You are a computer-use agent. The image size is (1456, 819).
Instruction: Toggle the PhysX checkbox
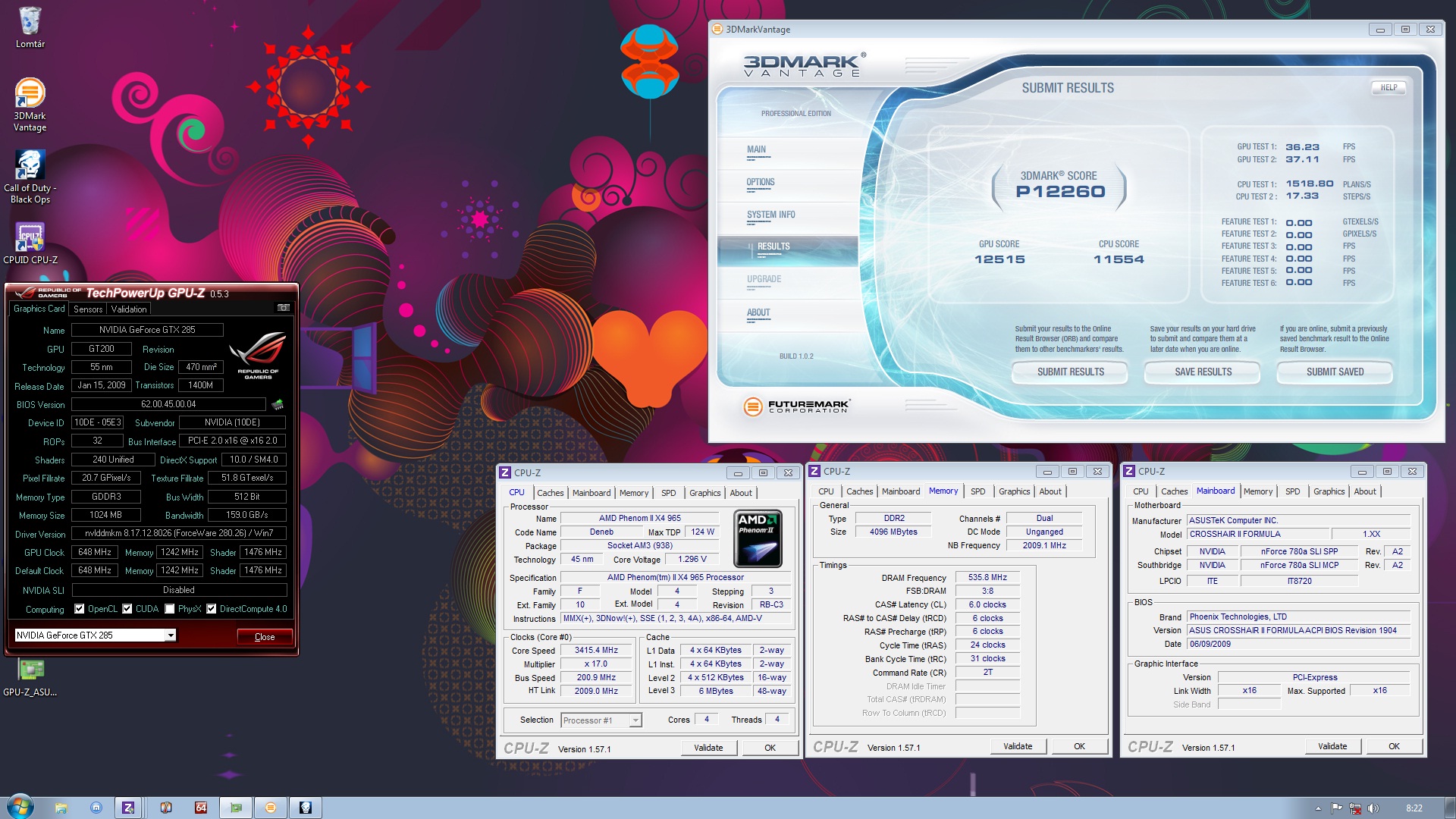pos(170,609)
